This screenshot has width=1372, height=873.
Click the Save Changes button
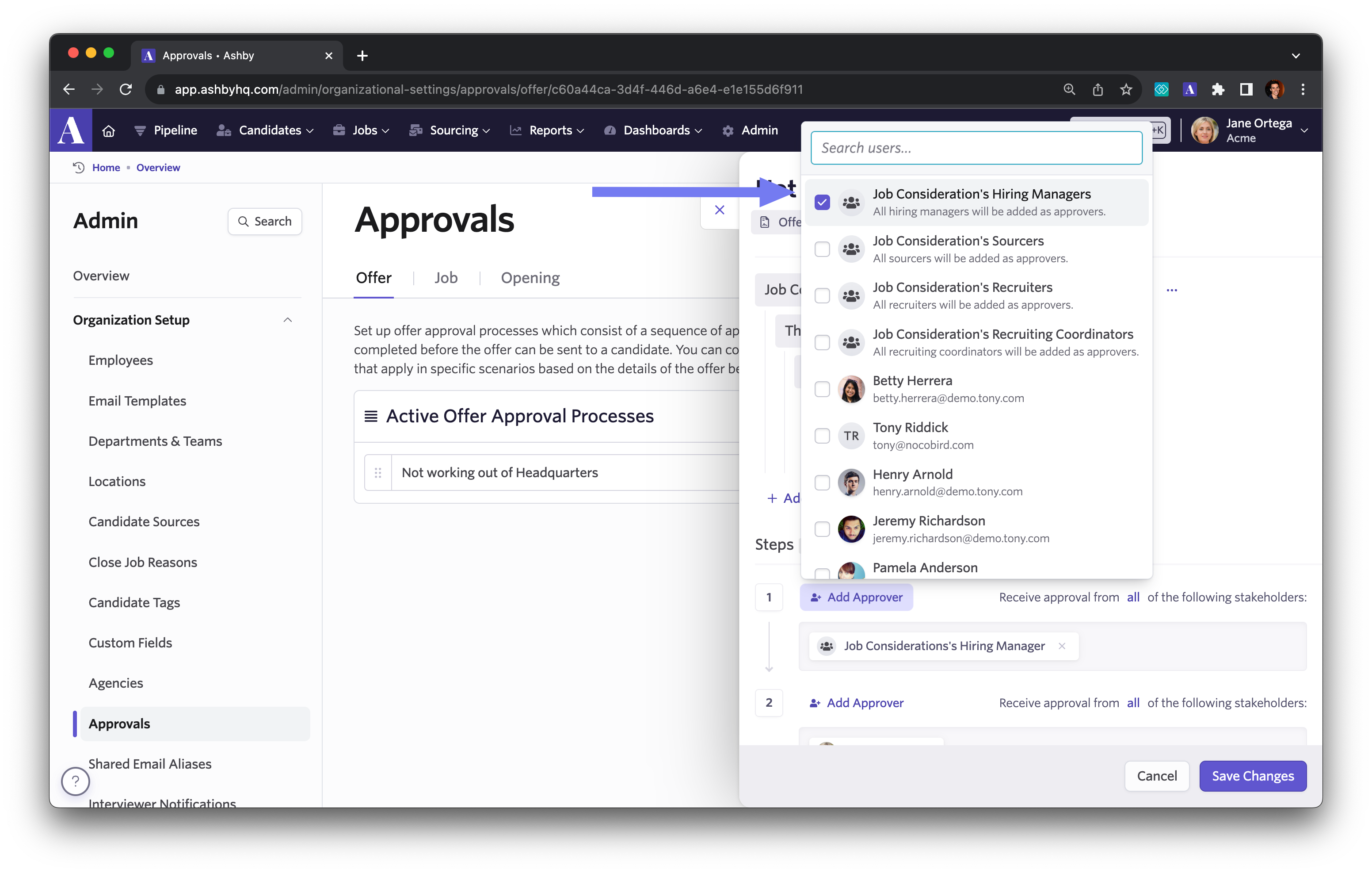pos(1252,776)
